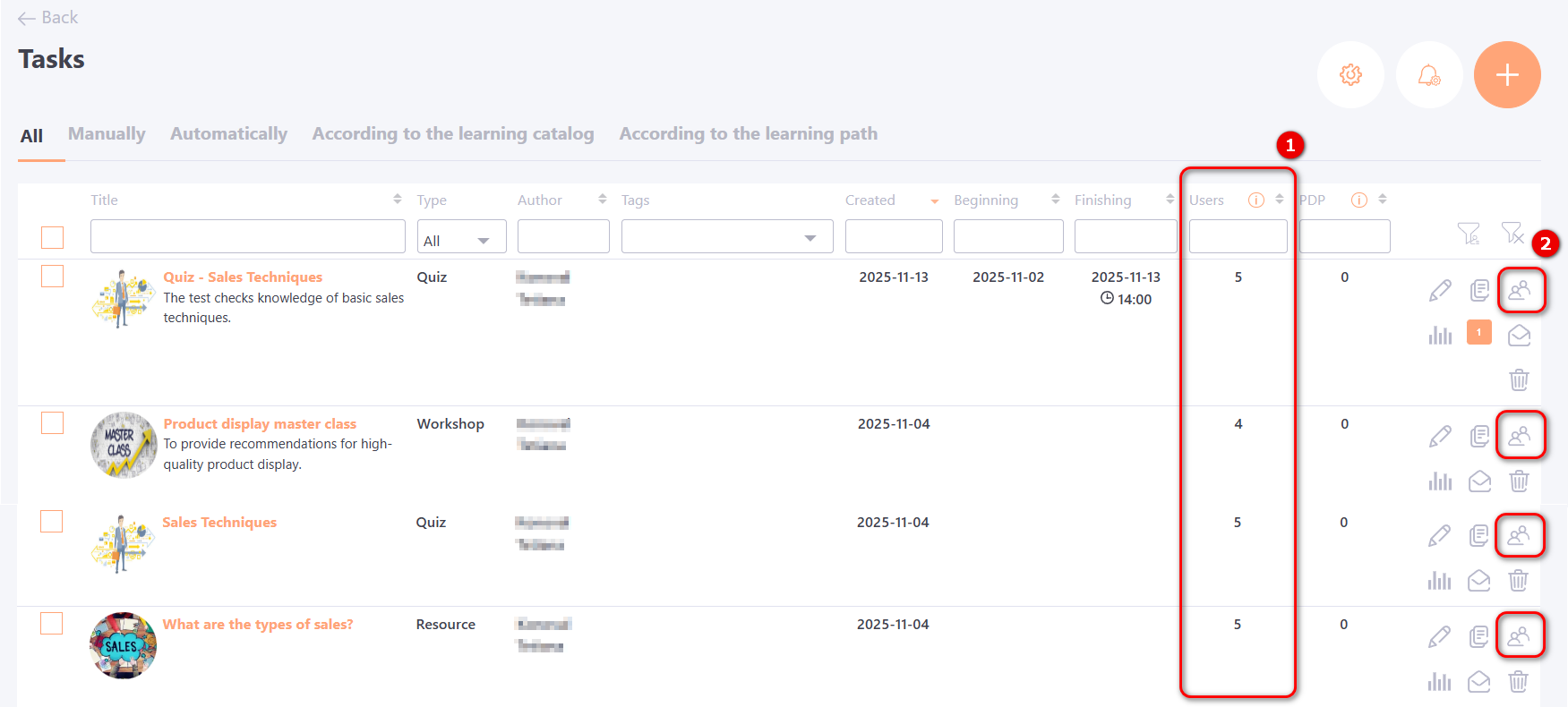Open notification bell settings icon
This screenshot has width=1568, height=707.
1428,75
